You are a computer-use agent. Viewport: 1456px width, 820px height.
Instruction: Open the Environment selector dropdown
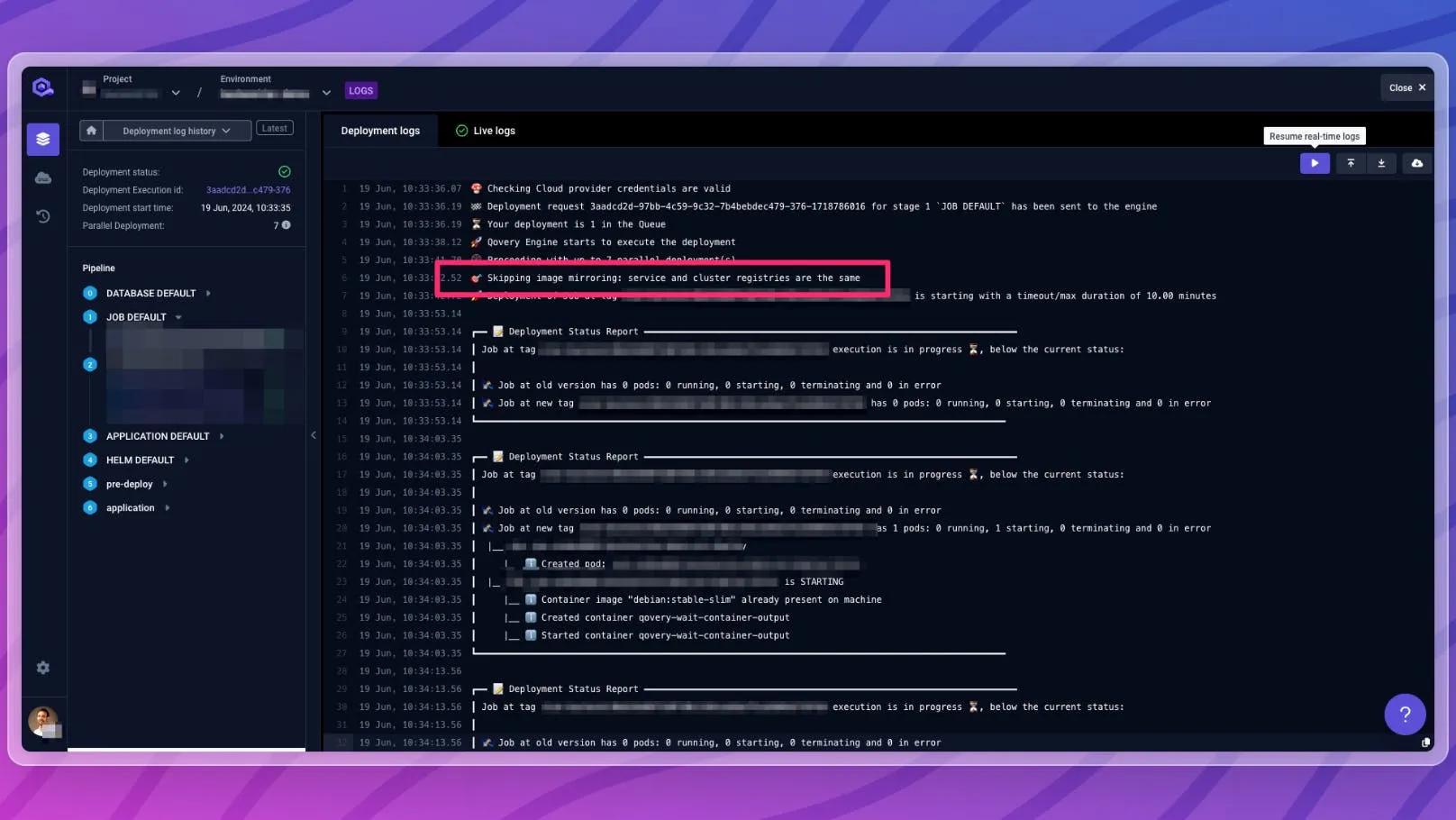[x=326, y=93]
